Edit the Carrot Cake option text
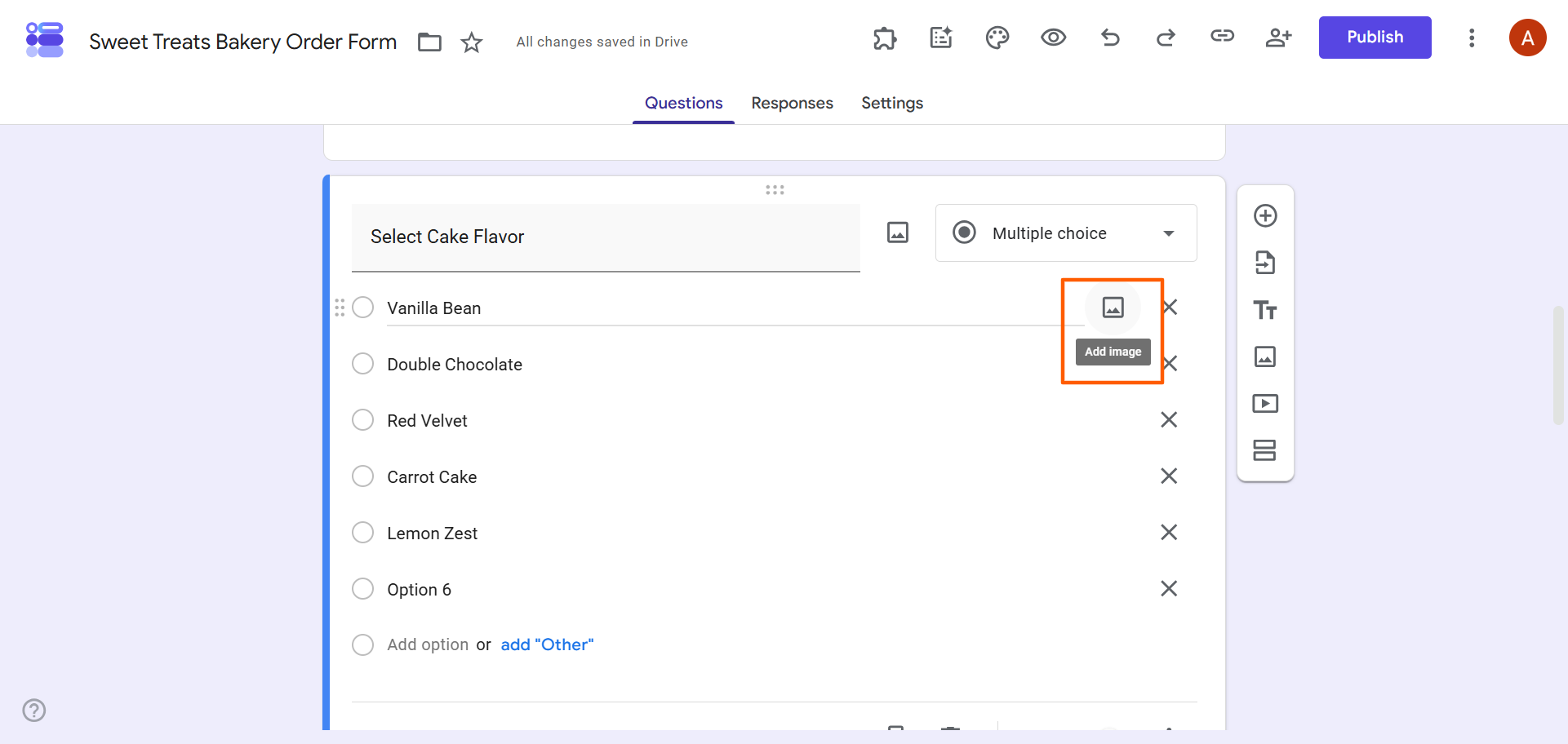The height and width of the screenshot is (744, 1568). coord(432,477)
